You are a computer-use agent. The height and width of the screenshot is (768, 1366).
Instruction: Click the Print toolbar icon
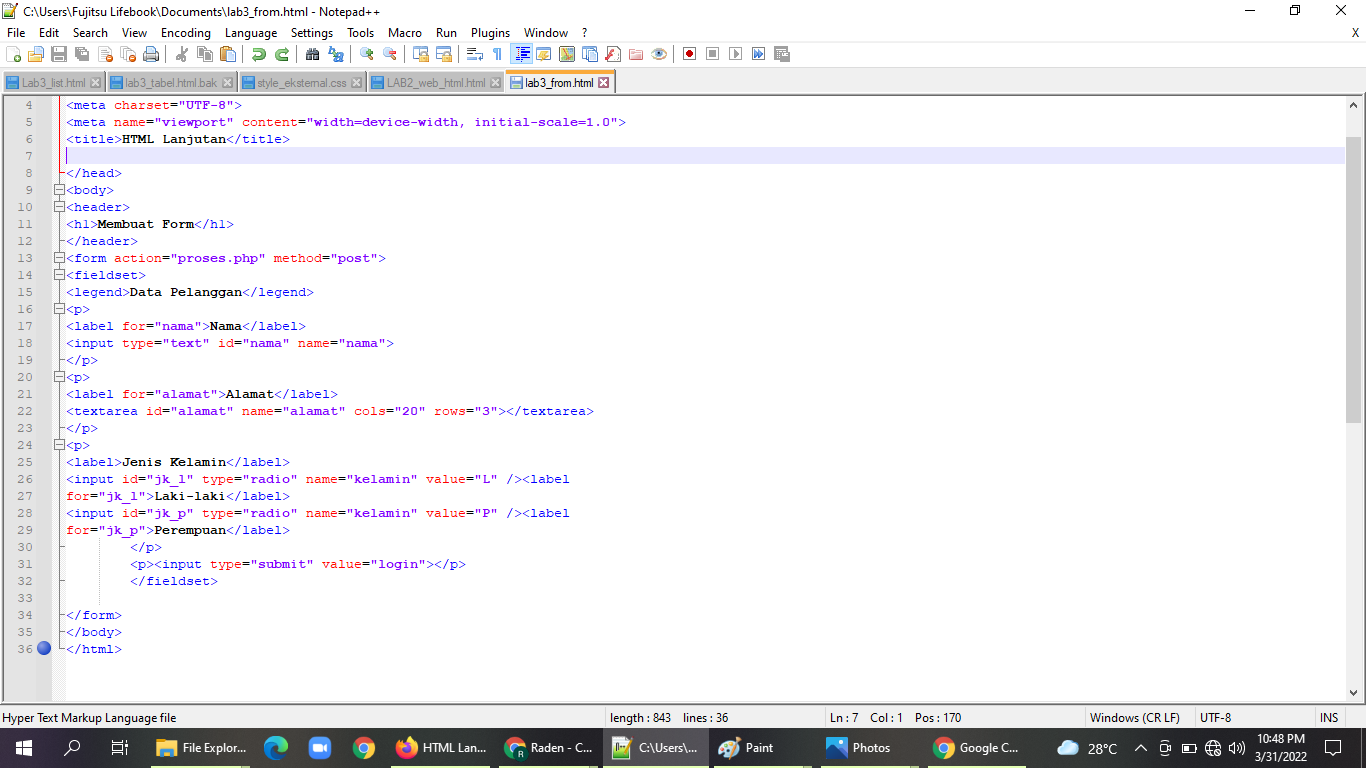tap(151, 54)
